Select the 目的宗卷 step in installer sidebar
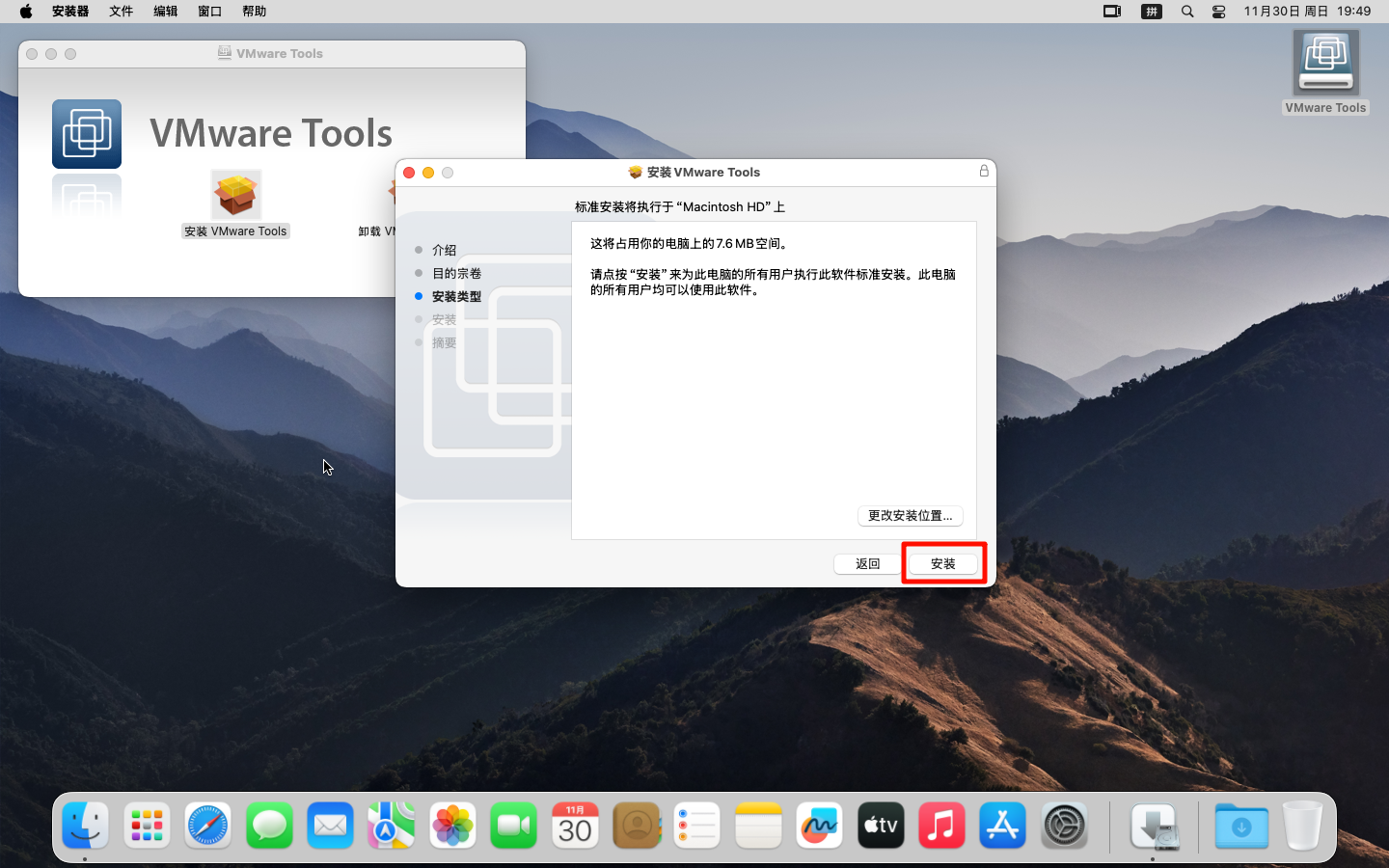 coord(456,273)
